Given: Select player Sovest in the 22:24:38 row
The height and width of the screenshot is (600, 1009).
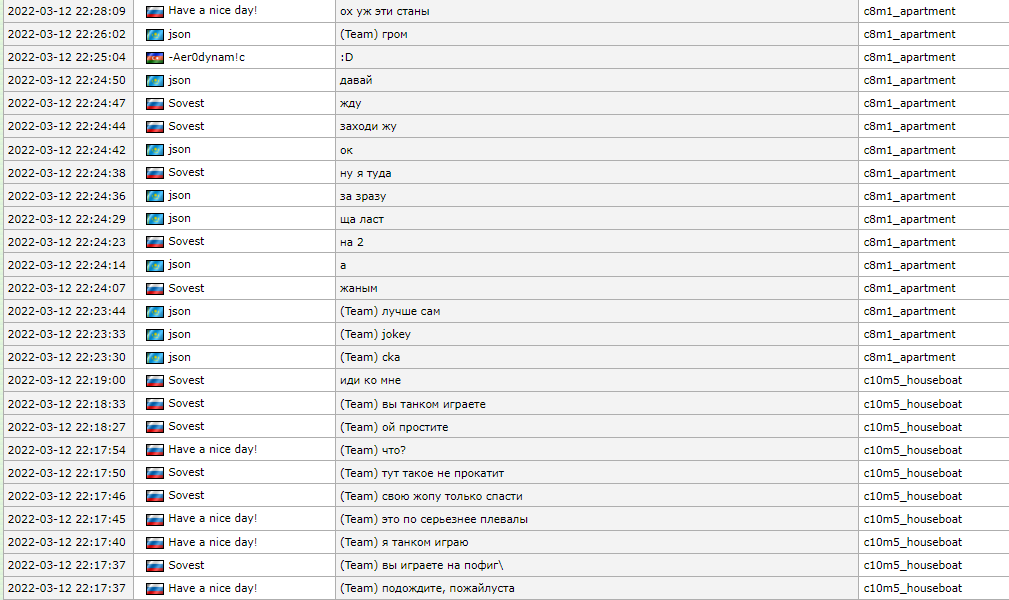Looking at the screenshot, I should pyautogui.click(x=186, y=172).
